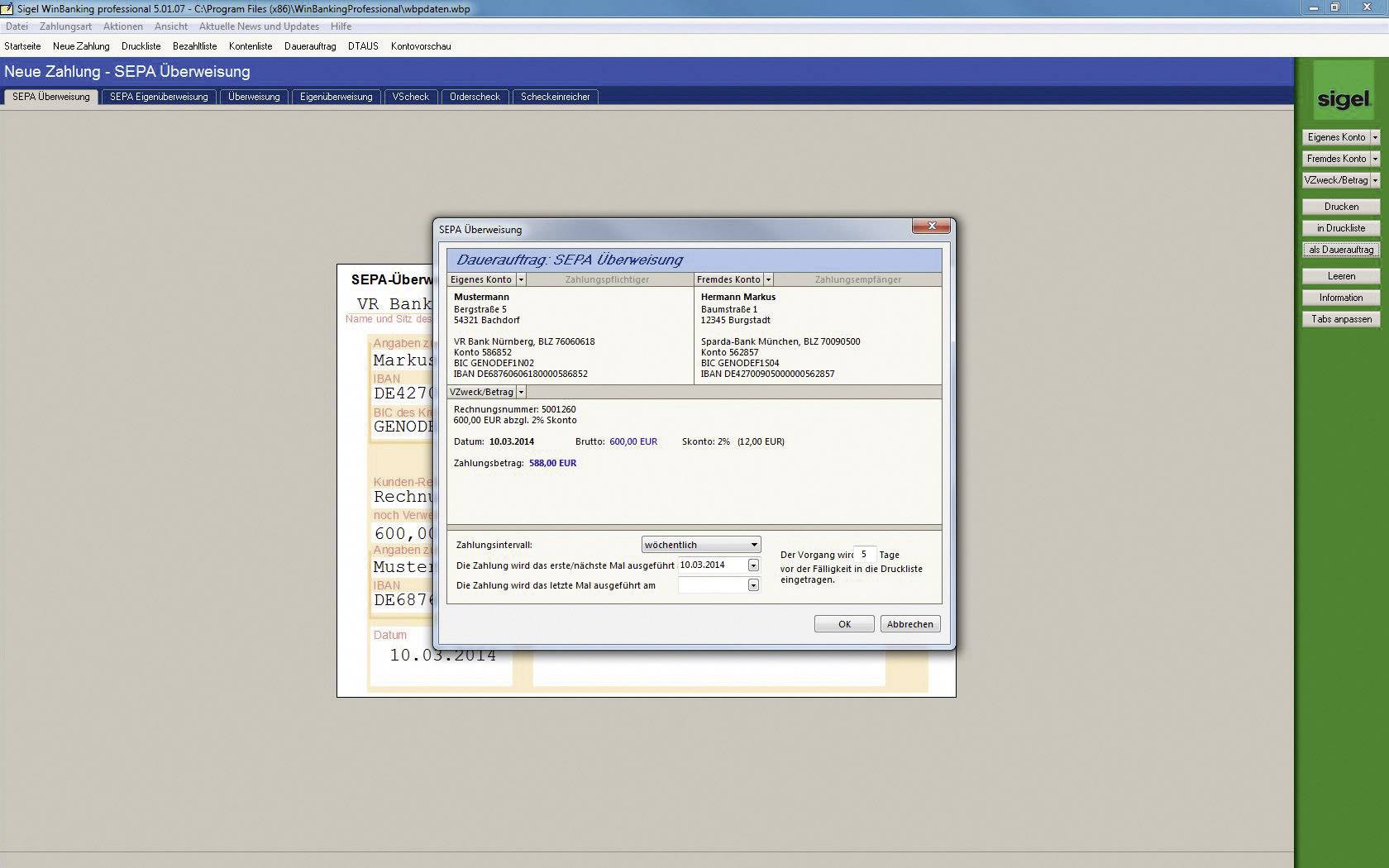Viewport: 1389px width, 868px height.
Task: Click 'Tabs anpassen' in the sidebar
Action: pos(1340,318)
